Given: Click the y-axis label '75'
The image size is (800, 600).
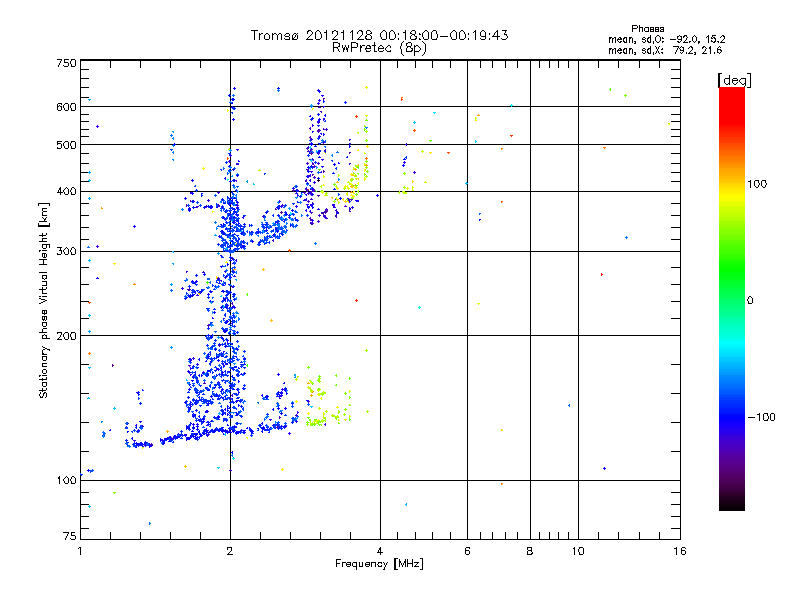Looking at the screenshot, I should point(70,536).
